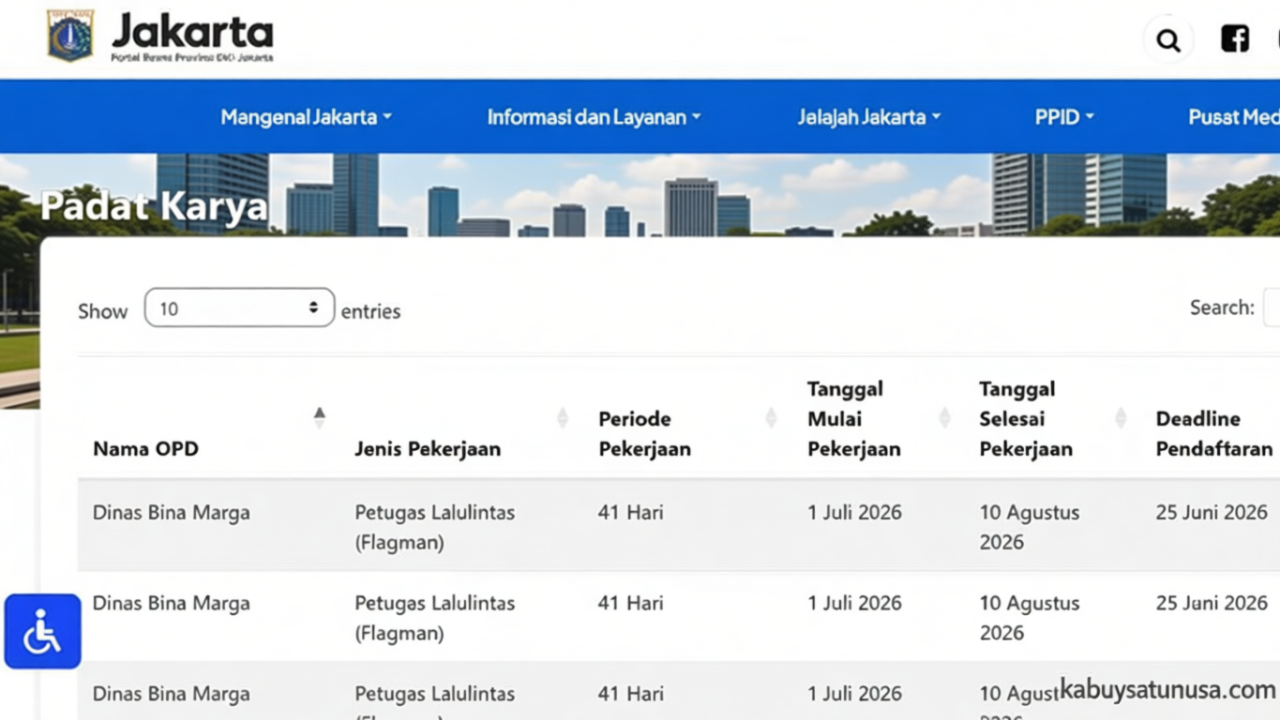This screenshot has height=720, width=1280.
Task: Click second row 1 Juli 2026 cell
Action: [x=855, y=603]
